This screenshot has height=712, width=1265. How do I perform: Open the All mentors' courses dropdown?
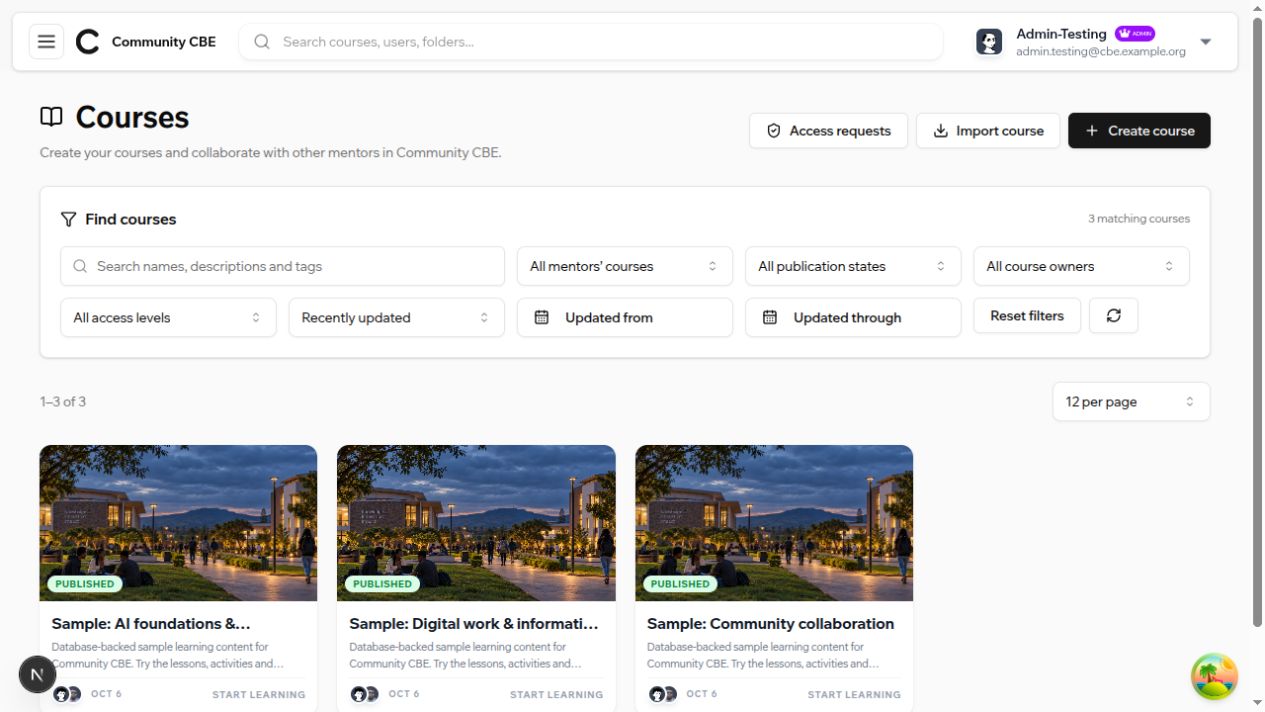point(624,266)
